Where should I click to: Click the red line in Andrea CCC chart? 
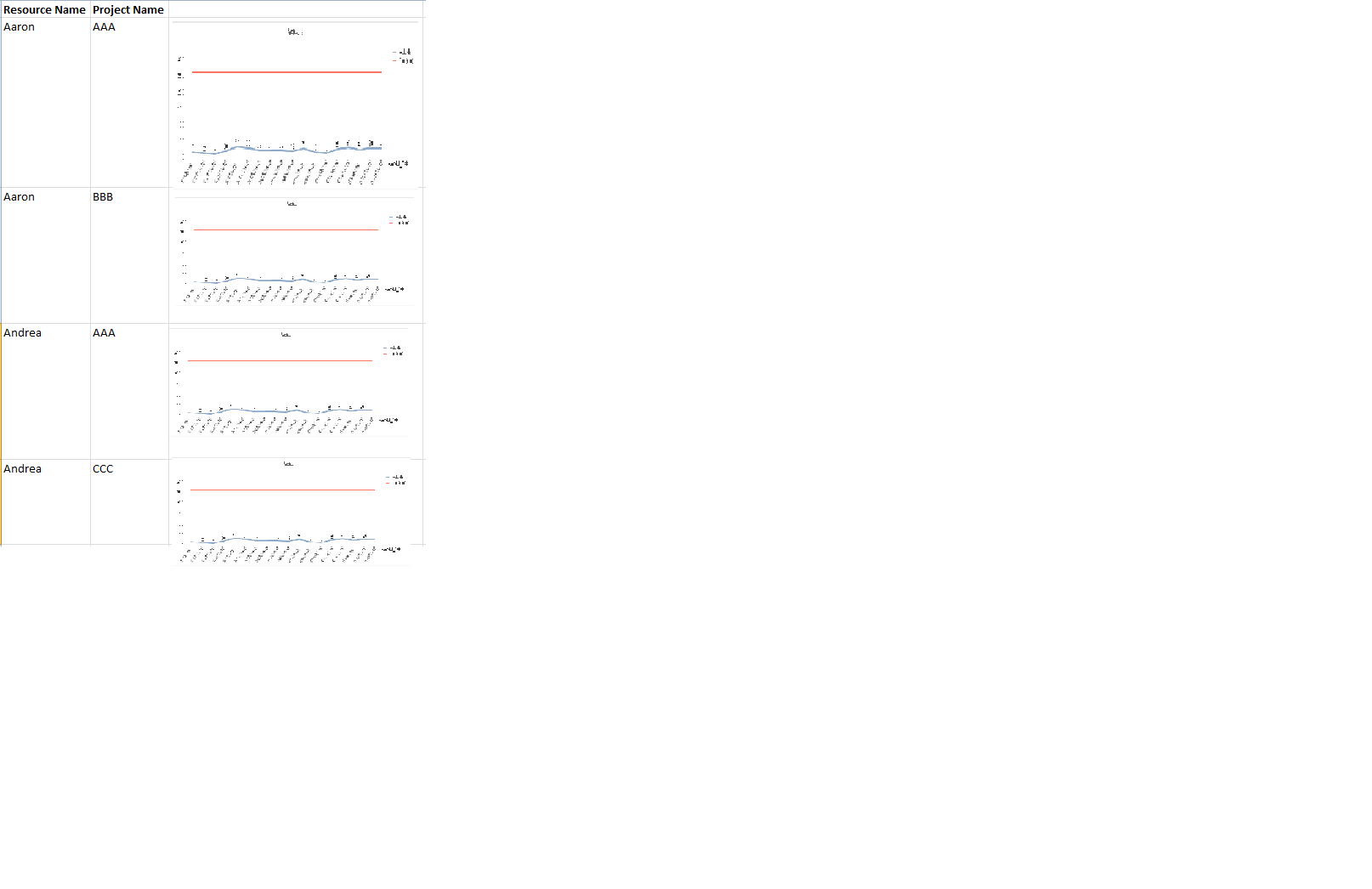click(282, 490)
